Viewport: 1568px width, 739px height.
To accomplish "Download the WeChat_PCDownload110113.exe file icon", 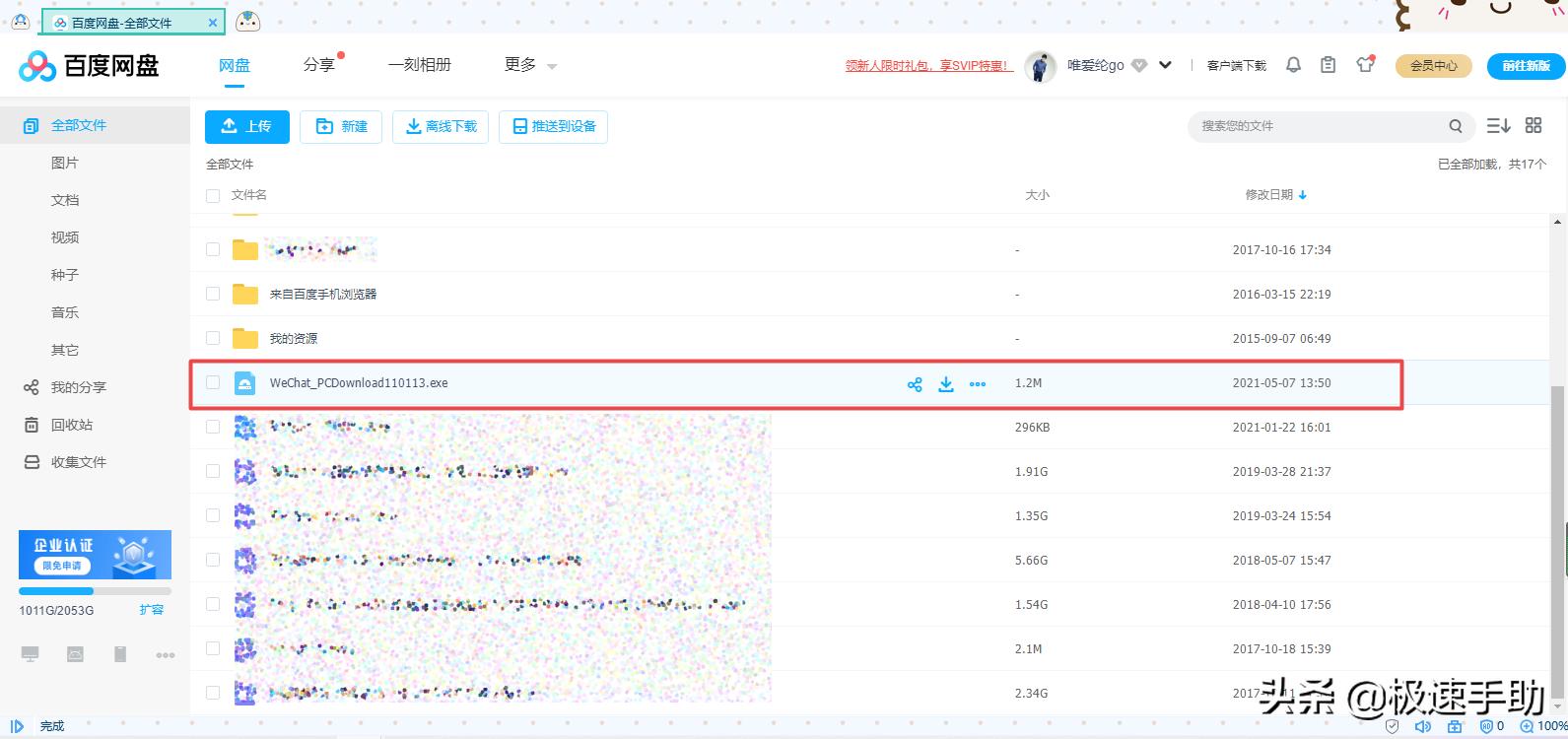I will pyautogui.click(x=946, y=384).
